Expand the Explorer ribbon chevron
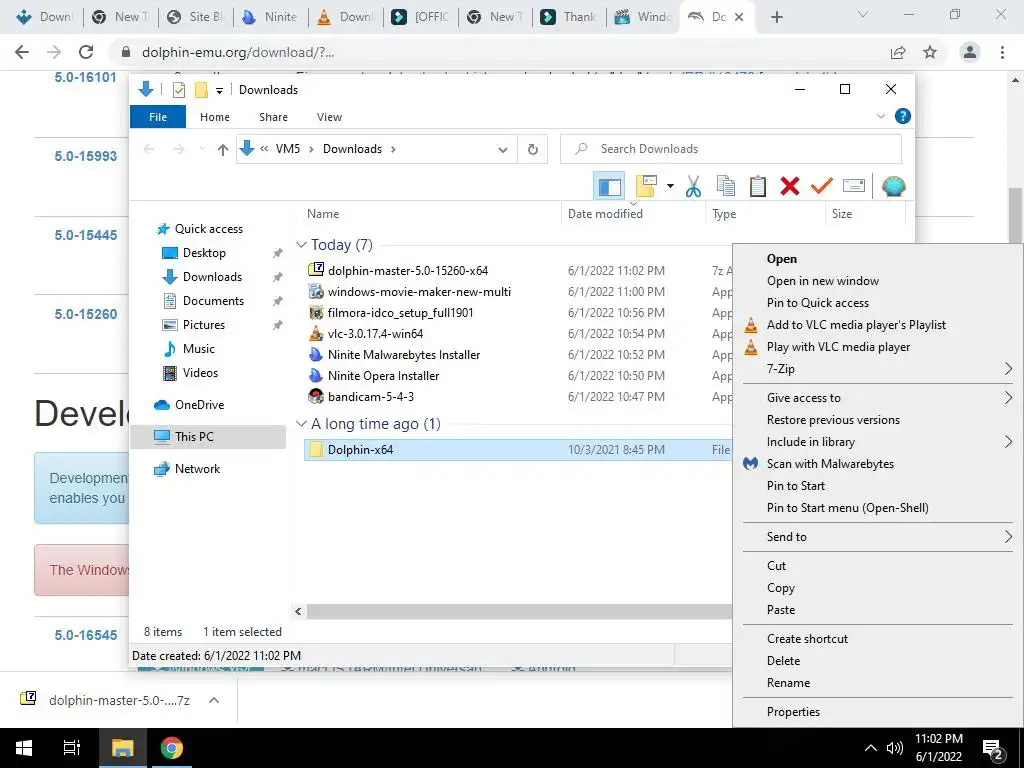Screen dimensions: 1024x768 pyautogui.click(x=880, y=116)
